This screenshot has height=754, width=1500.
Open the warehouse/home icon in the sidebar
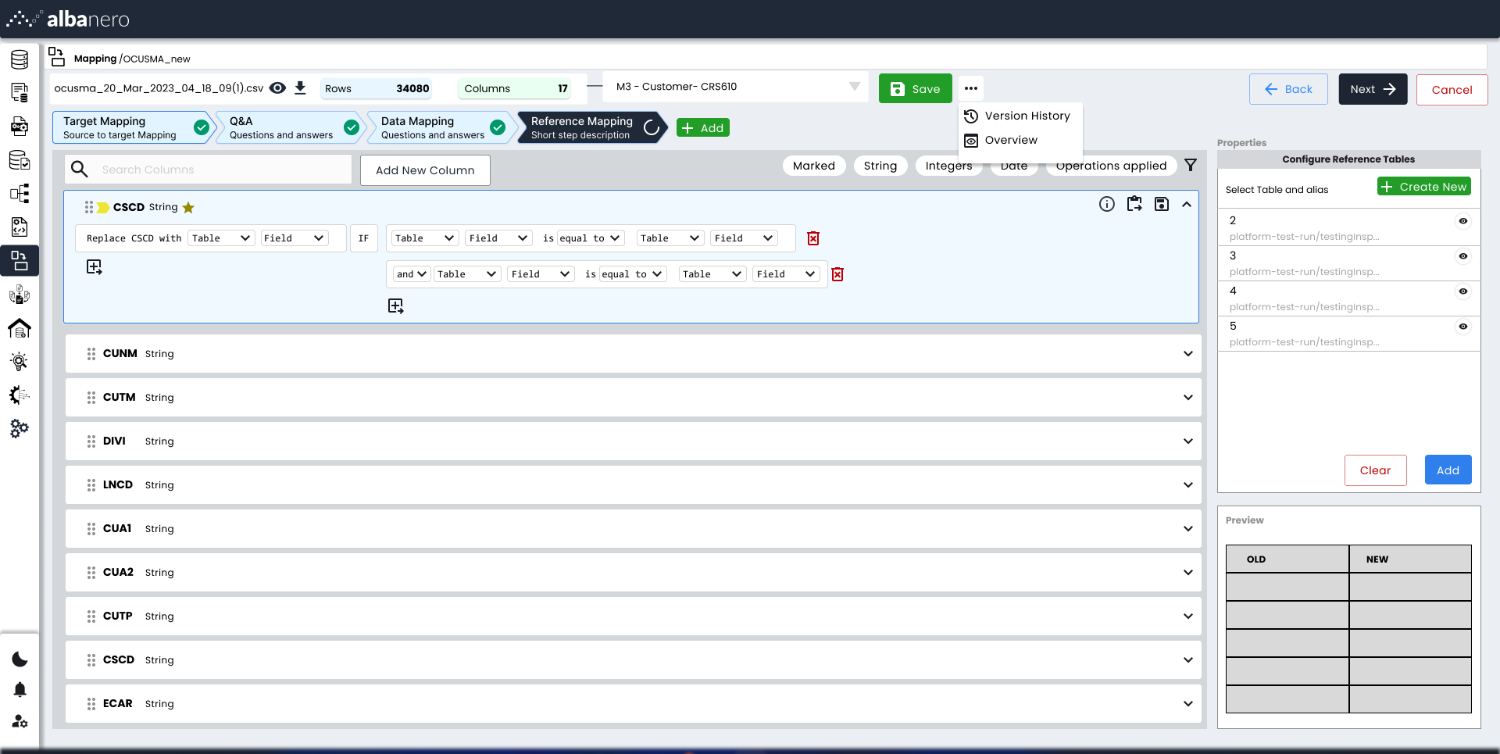[19, 328]
